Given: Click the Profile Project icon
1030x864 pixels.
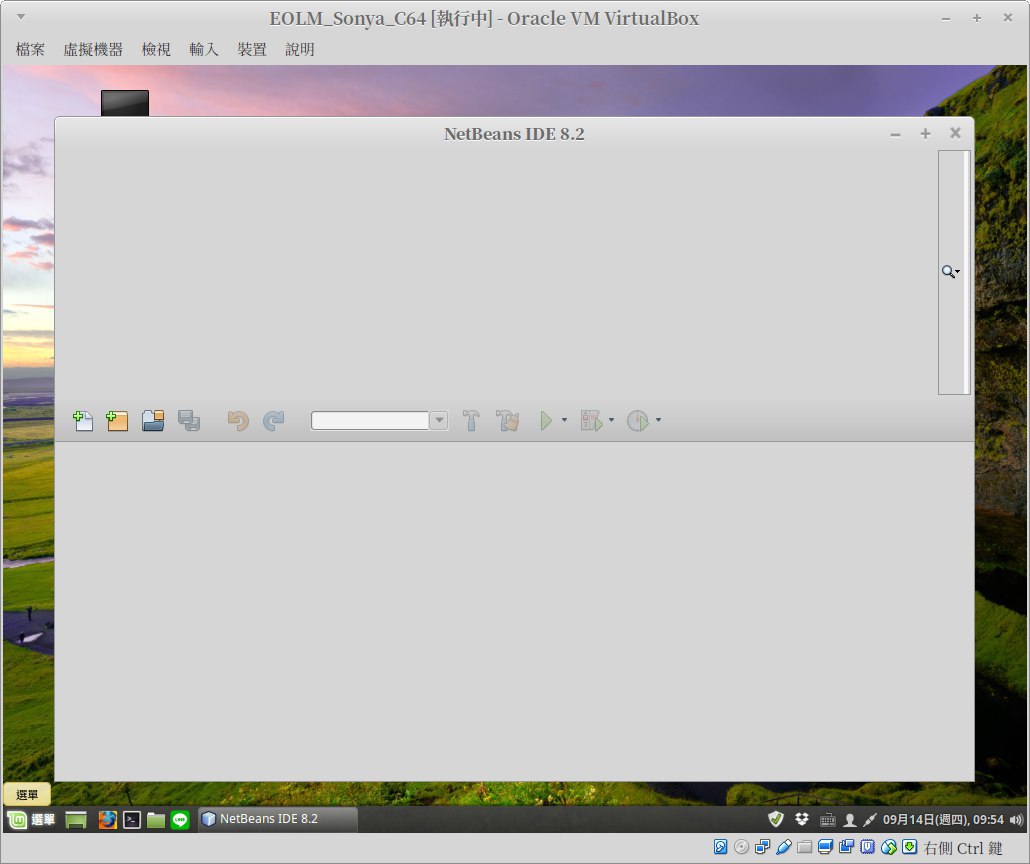Looking at the screenshot, I should point(637,421).
